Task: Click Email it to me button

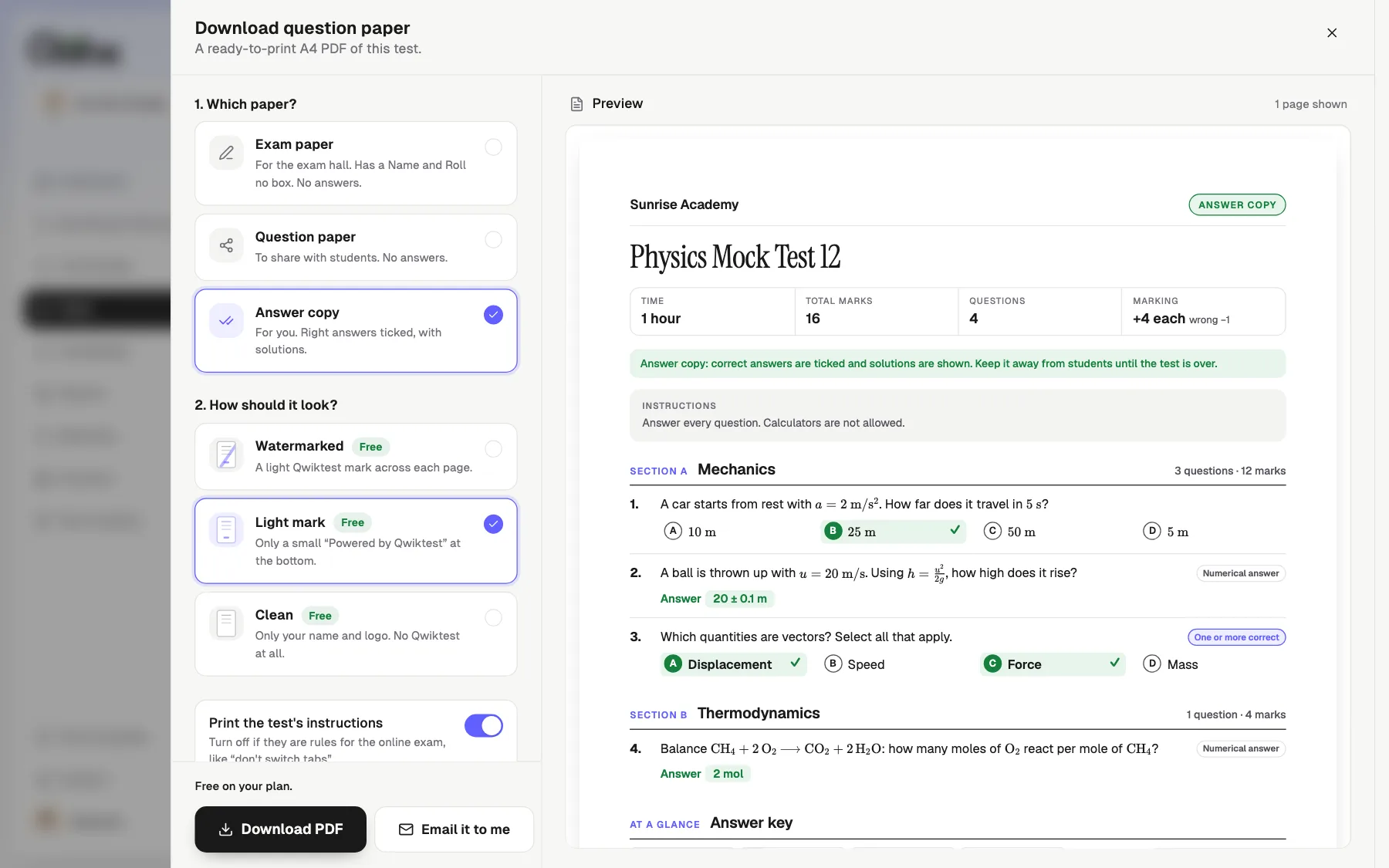Action: [454, 829]
